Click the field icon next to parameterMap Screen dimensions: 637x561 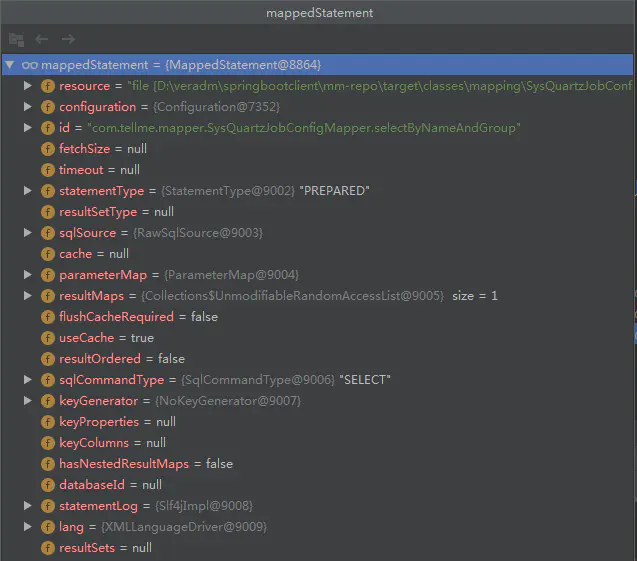(48, 275)
